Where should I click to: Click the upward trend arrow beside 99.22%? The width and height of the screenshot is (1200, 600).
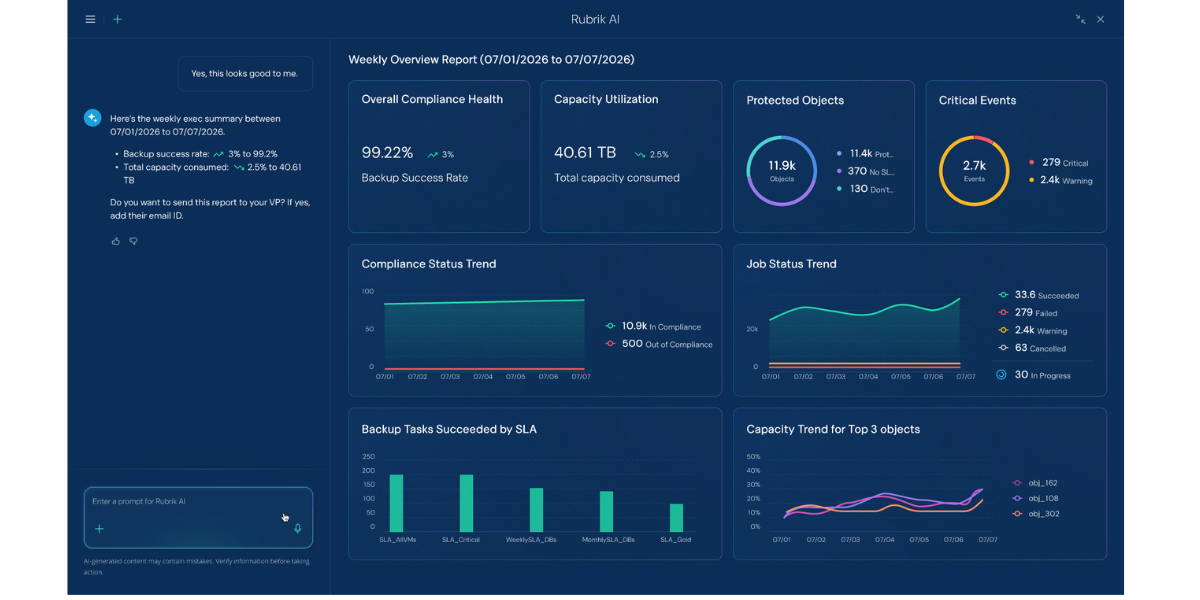(x=432, y=155)
